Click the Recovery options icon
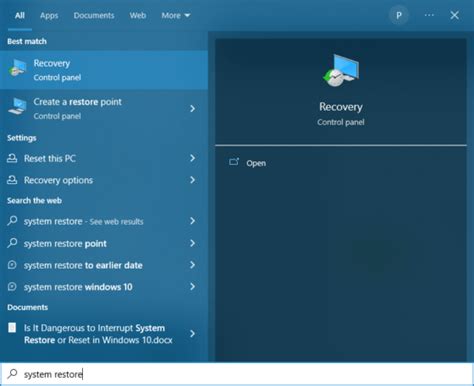 tap(12, 180)
